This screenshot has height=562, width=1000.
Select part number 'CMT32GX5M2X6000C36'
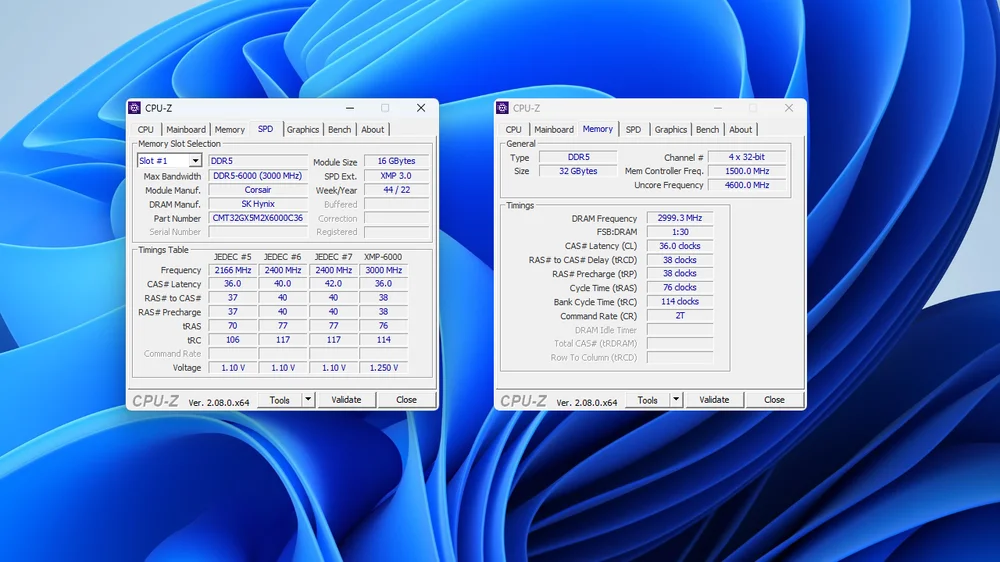pyautogui.click(x=258, y=218)
